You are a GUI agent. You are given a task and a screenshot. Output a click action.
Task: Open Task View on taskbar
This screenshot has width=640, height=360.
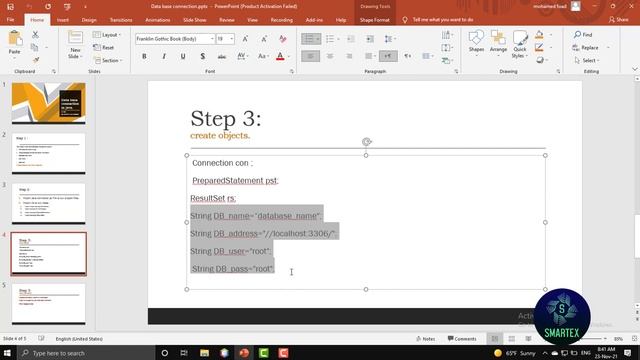tap(184, 353)
